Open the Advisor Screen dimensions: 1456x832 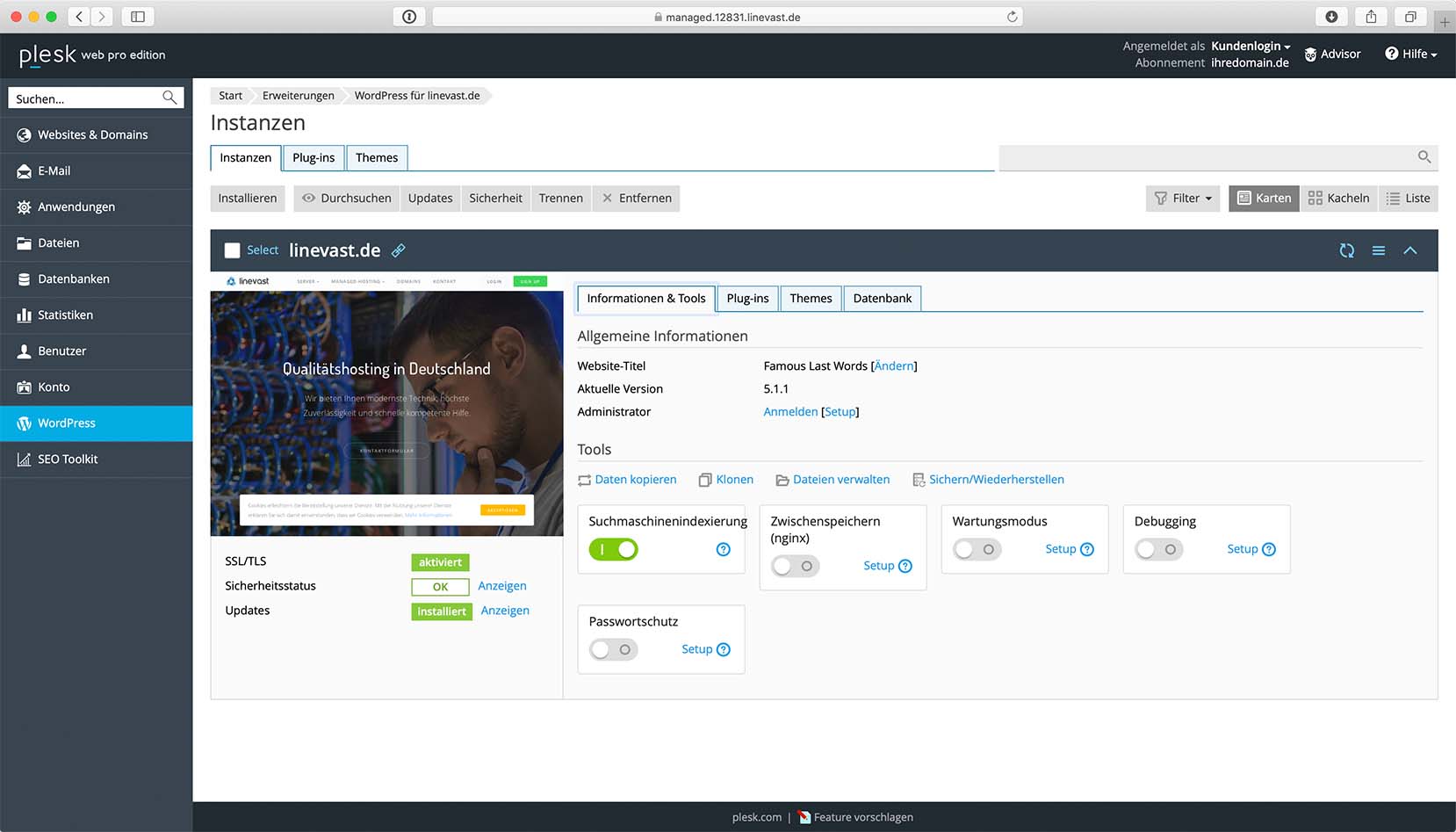pos(1332,54)
